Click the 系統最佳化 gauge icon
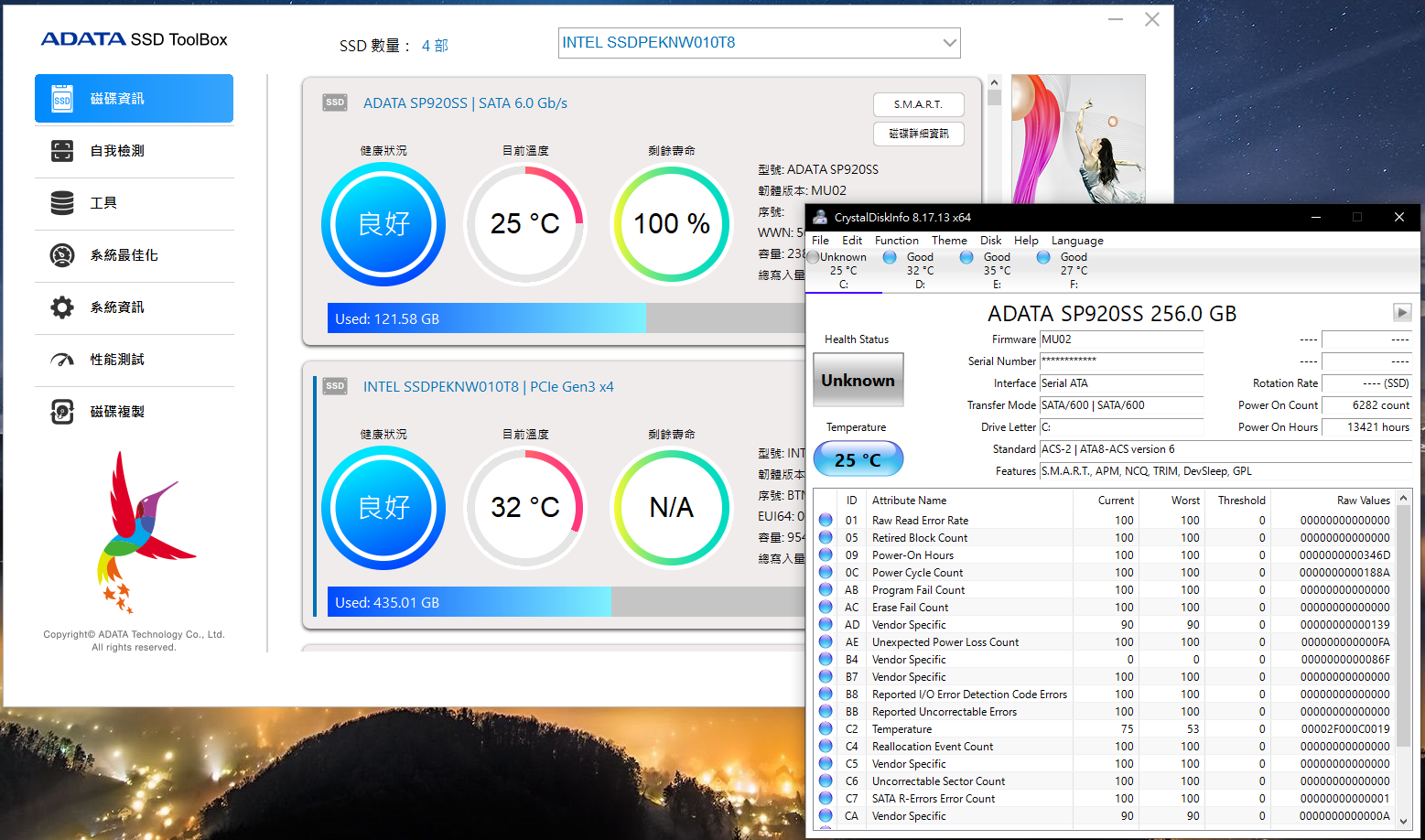The height and width of the screenshot is (840, 1425). click(62, 255)
